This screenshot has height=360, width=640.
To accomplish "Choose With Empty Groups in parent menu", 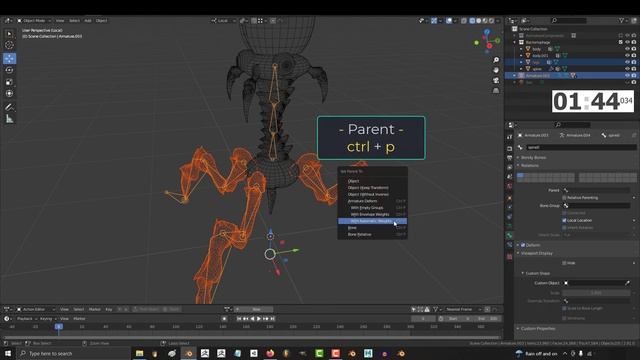I will click(x=372, y=208).
